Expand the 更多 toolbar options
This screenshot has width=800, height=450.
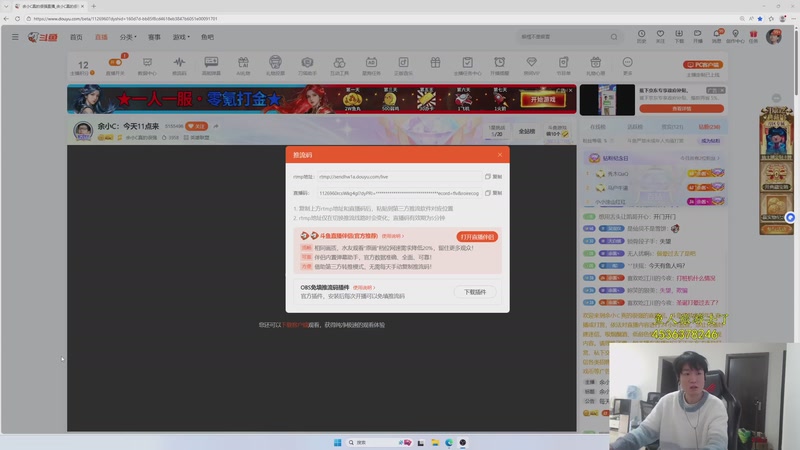click(x=628, y=65)
